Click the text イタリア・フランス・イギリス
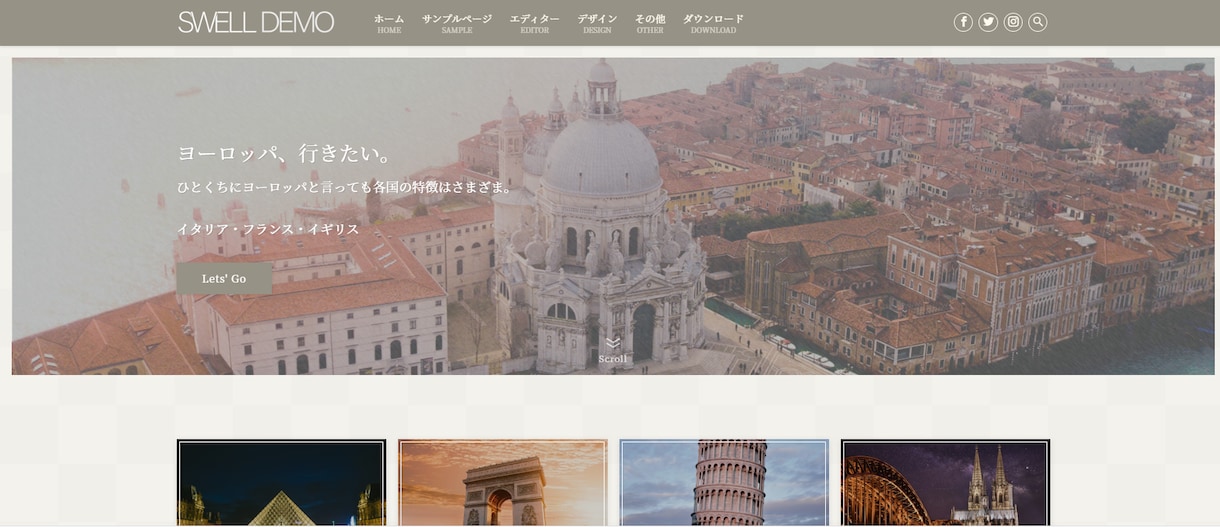1220x527 pixels. [x=268, y=229]
